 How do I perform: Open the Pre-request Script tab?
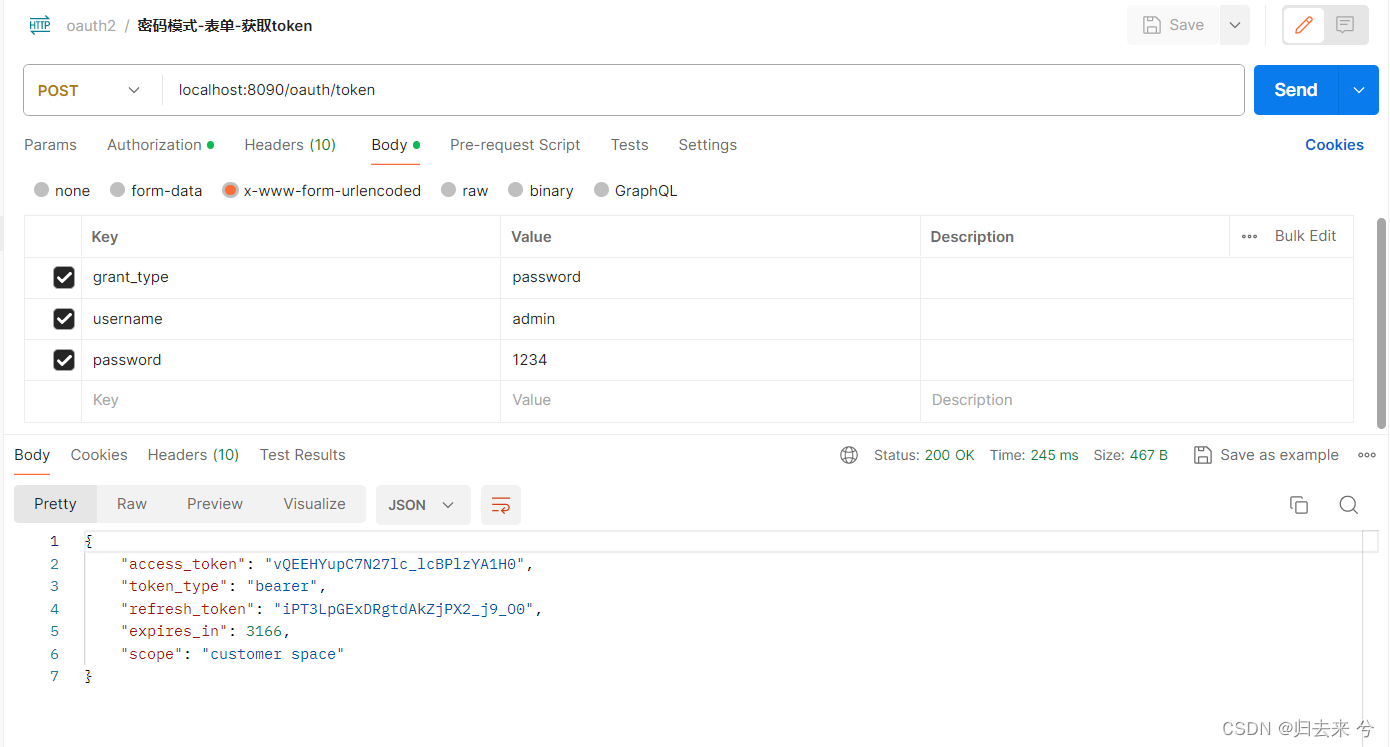pos(515,145)
